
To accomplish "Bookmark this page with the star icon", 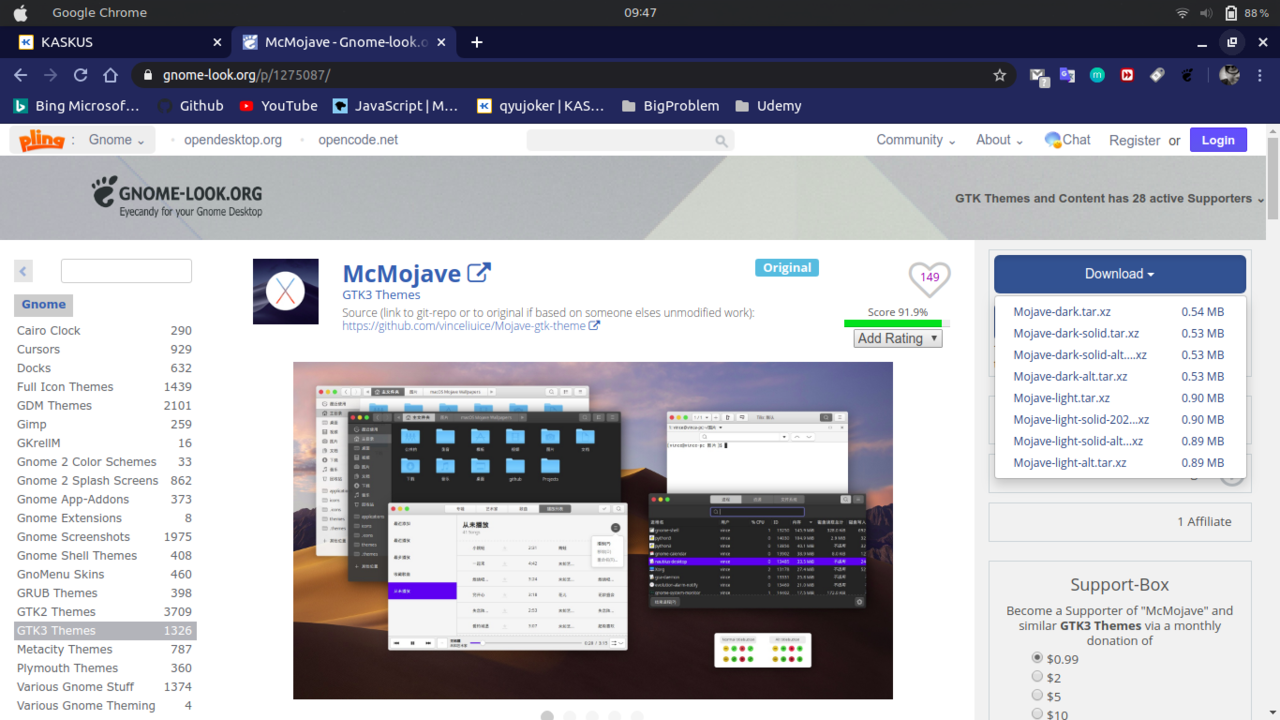I will [x=999, y=75].
